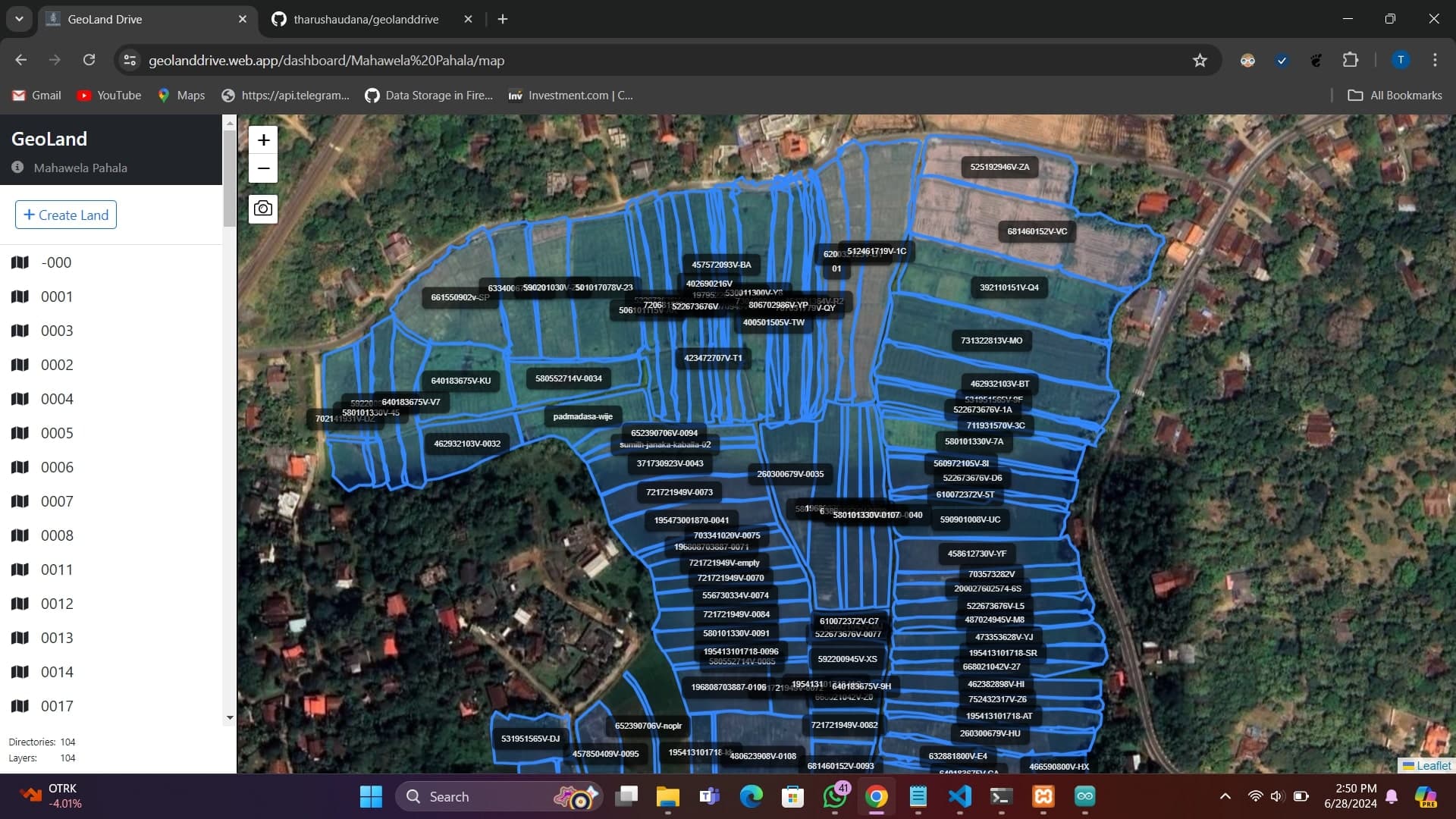Viewport: 1456px width, 819px height.
Task: Click the info icon next to Mahawela Pahala
Action: pyautogui.click(x=17, y=168)
